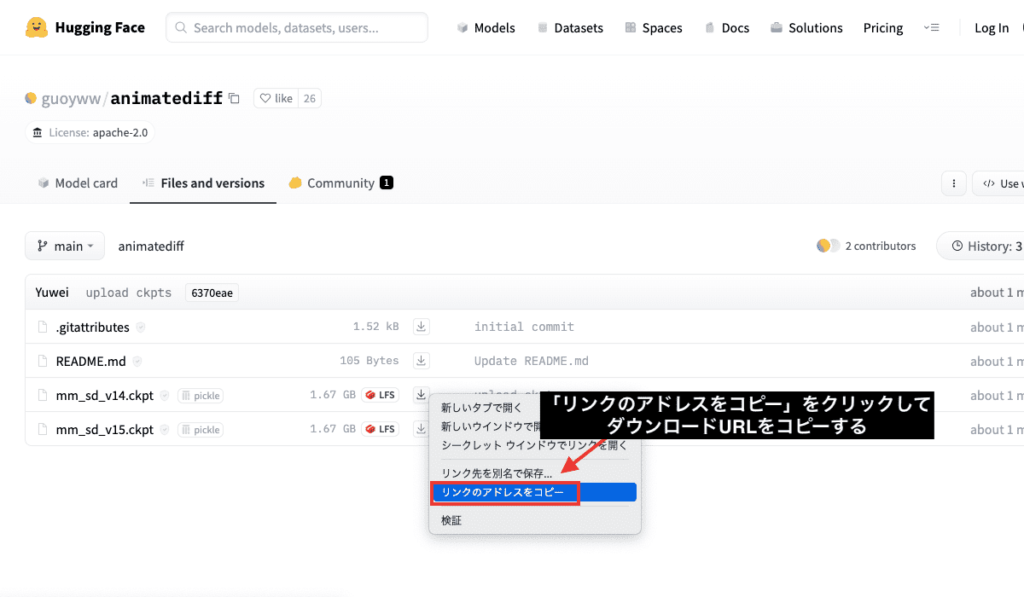Download the mm_sd_v14.ckpt file
Viewport: 1024px width, 597px height.
(x=421, y=395)
